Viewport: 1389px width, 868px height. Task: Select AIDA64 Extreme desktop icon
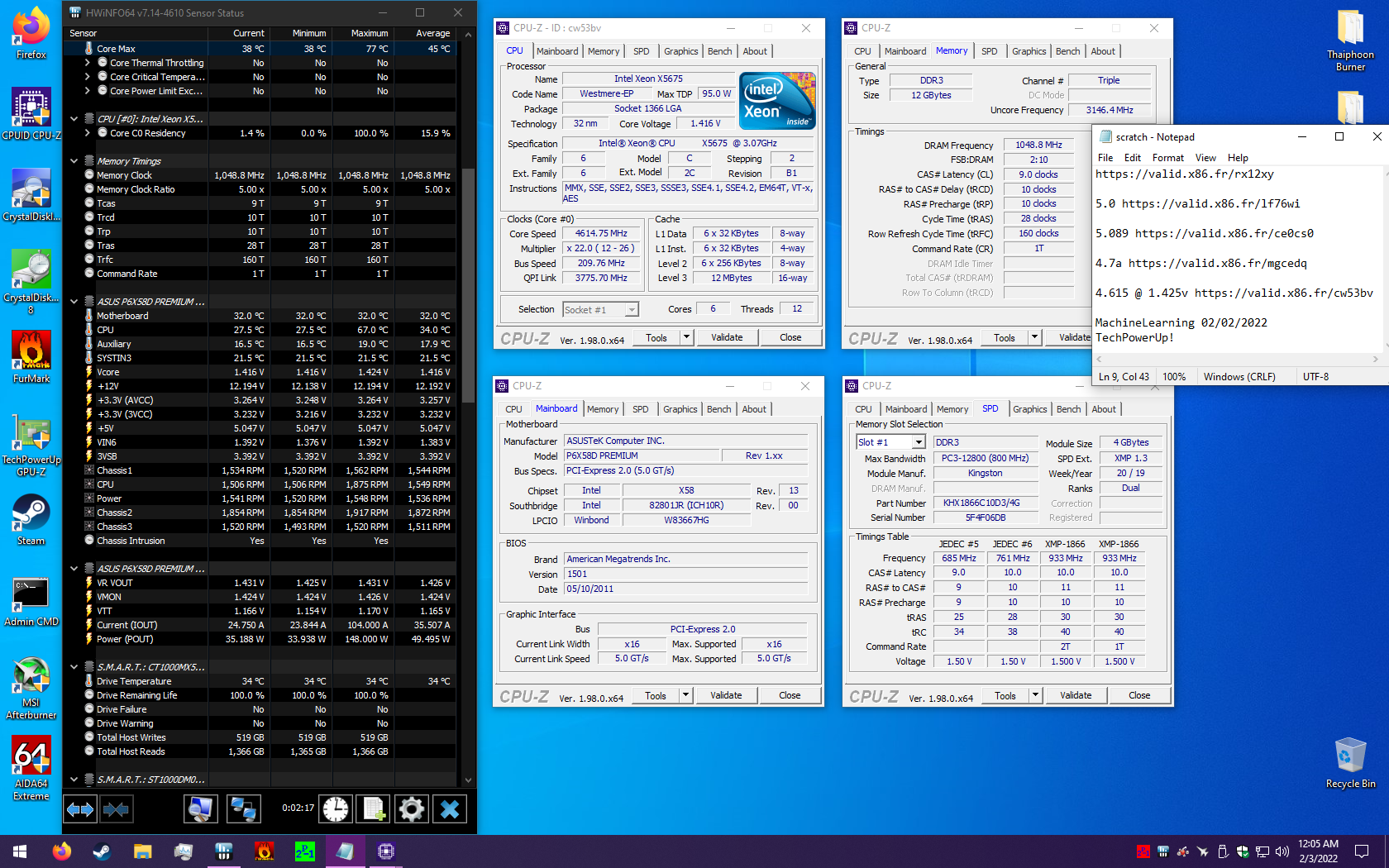coord(31,769)
